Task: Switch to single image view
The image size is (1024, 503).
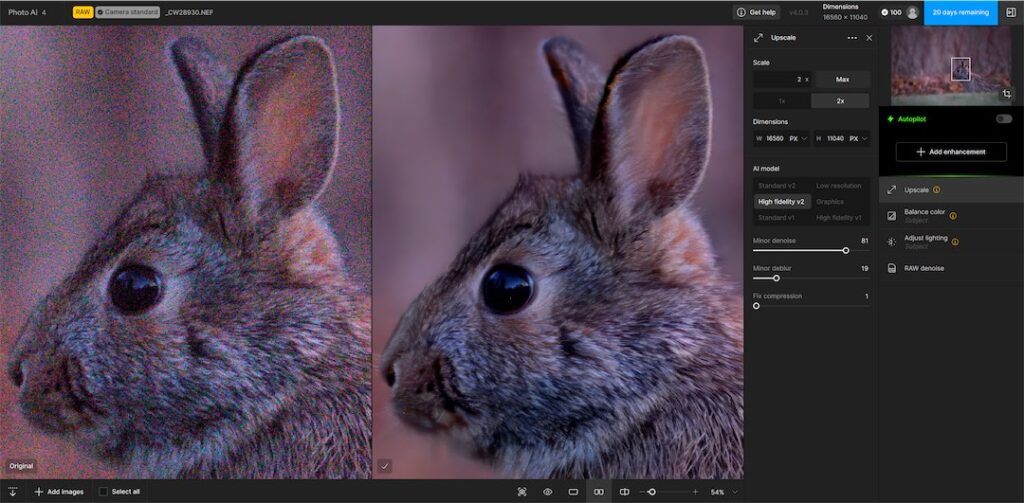Action: 573,492
